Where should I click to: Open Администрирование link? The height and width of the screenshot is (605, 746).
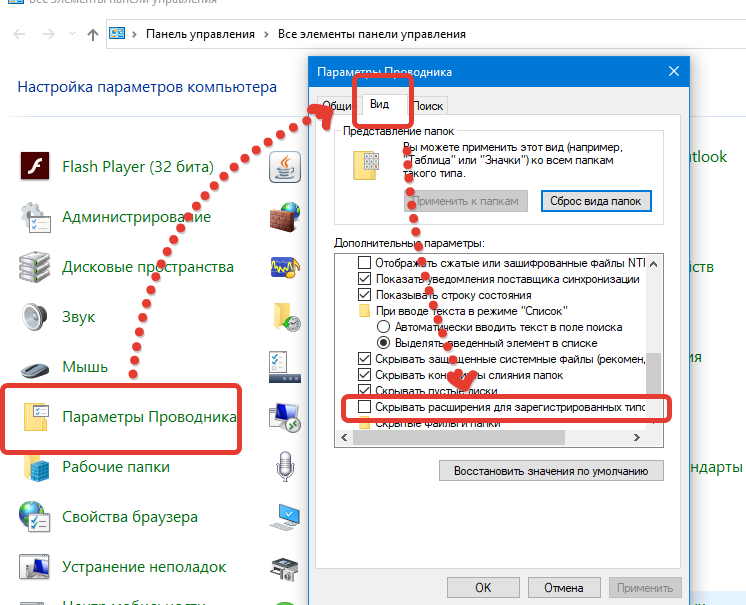point(137,217)
